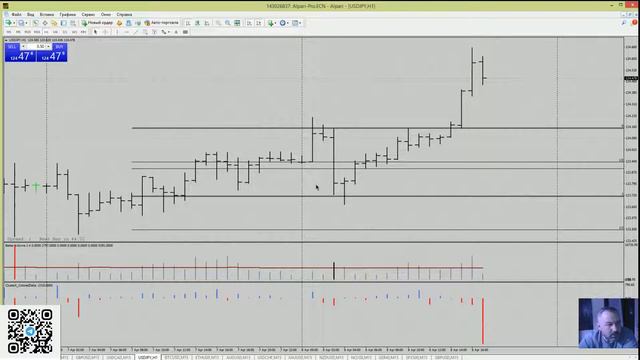This screenshot has height=360, width=640.
Task: Expand the Indicators dropdown arrow
Action: click(x=276, y=23)
